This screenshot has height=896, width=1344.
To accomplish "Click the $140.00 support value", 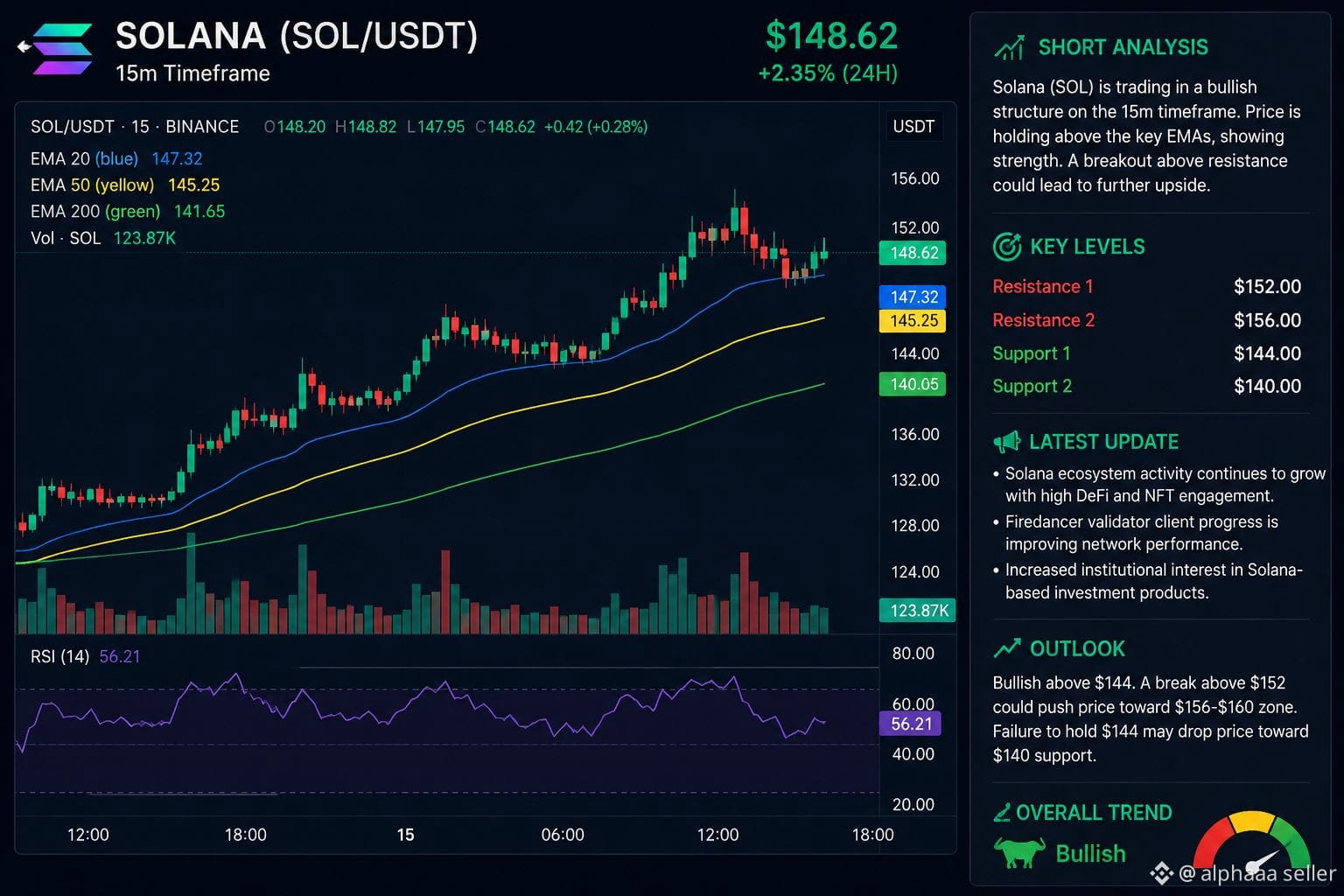I will (x=1267, y=386).
